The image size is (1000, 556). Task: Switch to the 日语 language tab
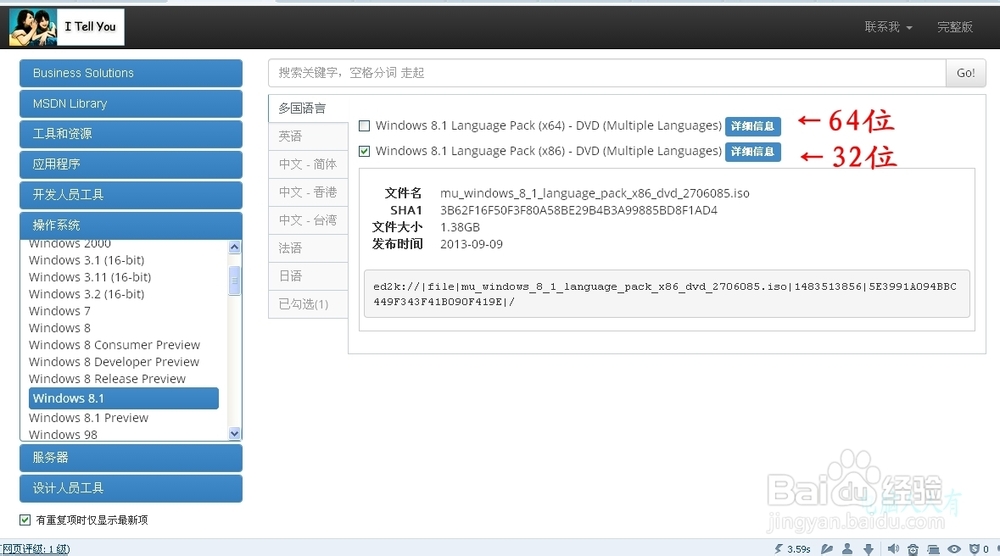point(308,276)
